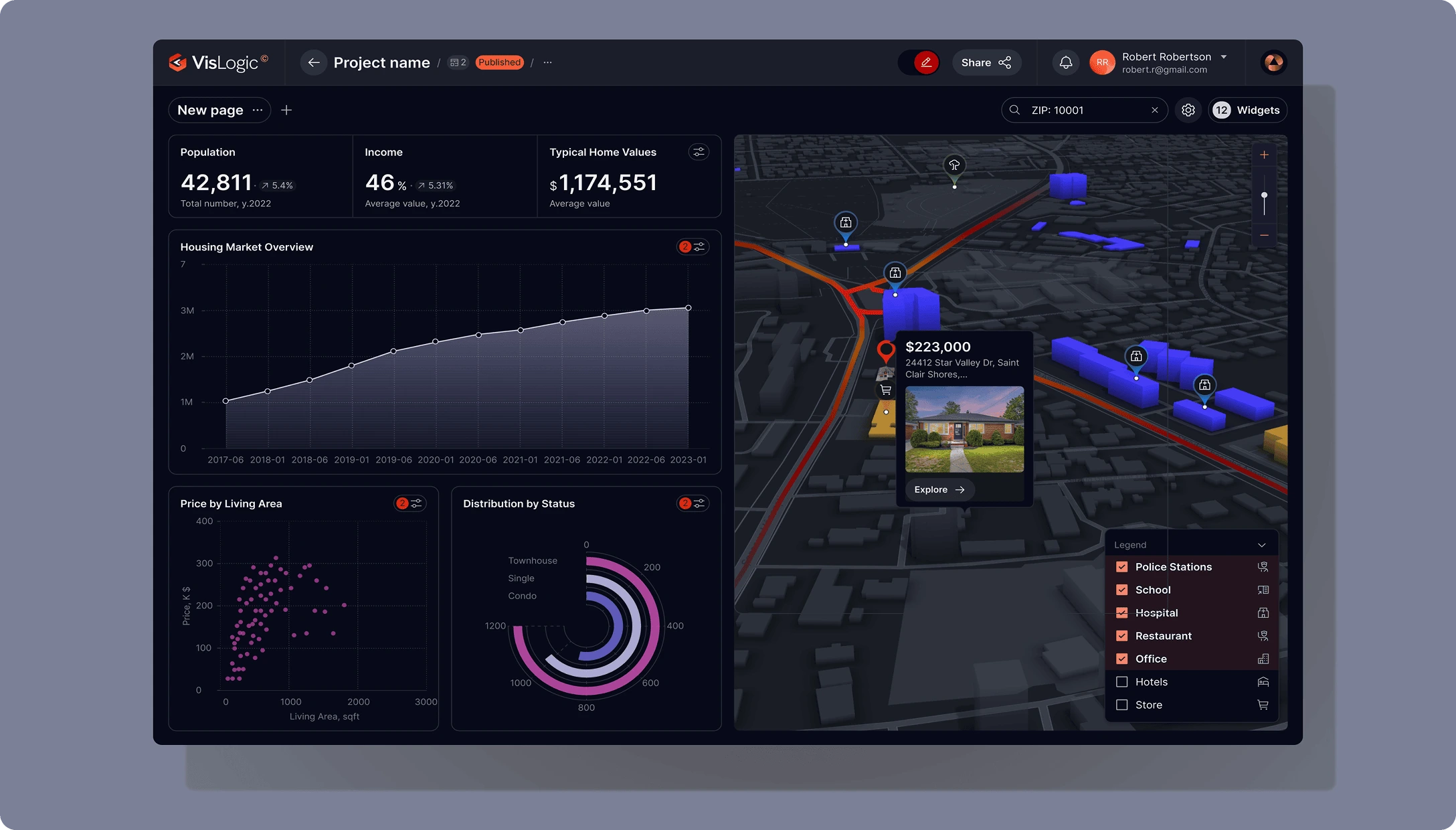Uncheck School in legend

[x=1122, y=590]
